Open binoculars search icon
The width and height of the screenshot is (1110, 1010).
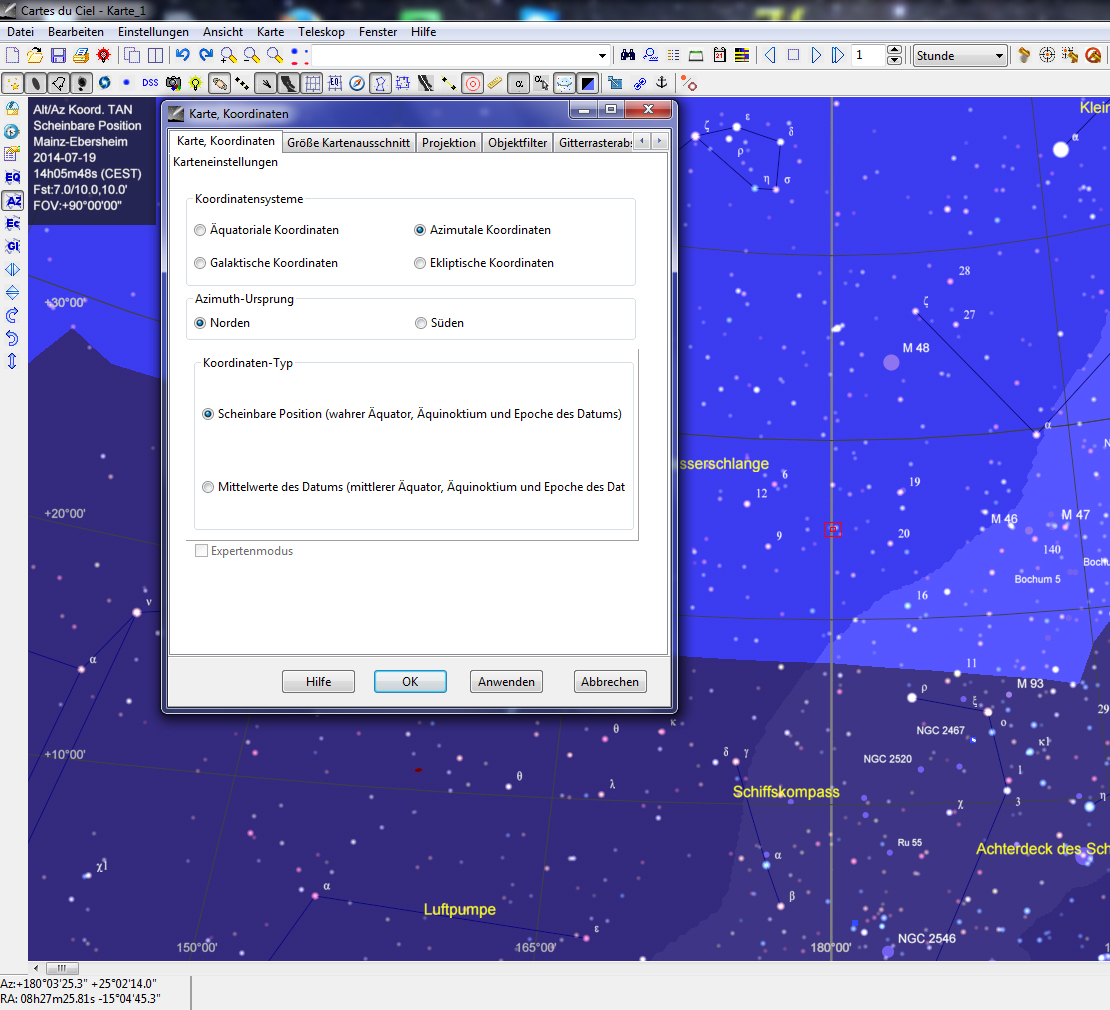pyautogui.click(x=627, y=55)
